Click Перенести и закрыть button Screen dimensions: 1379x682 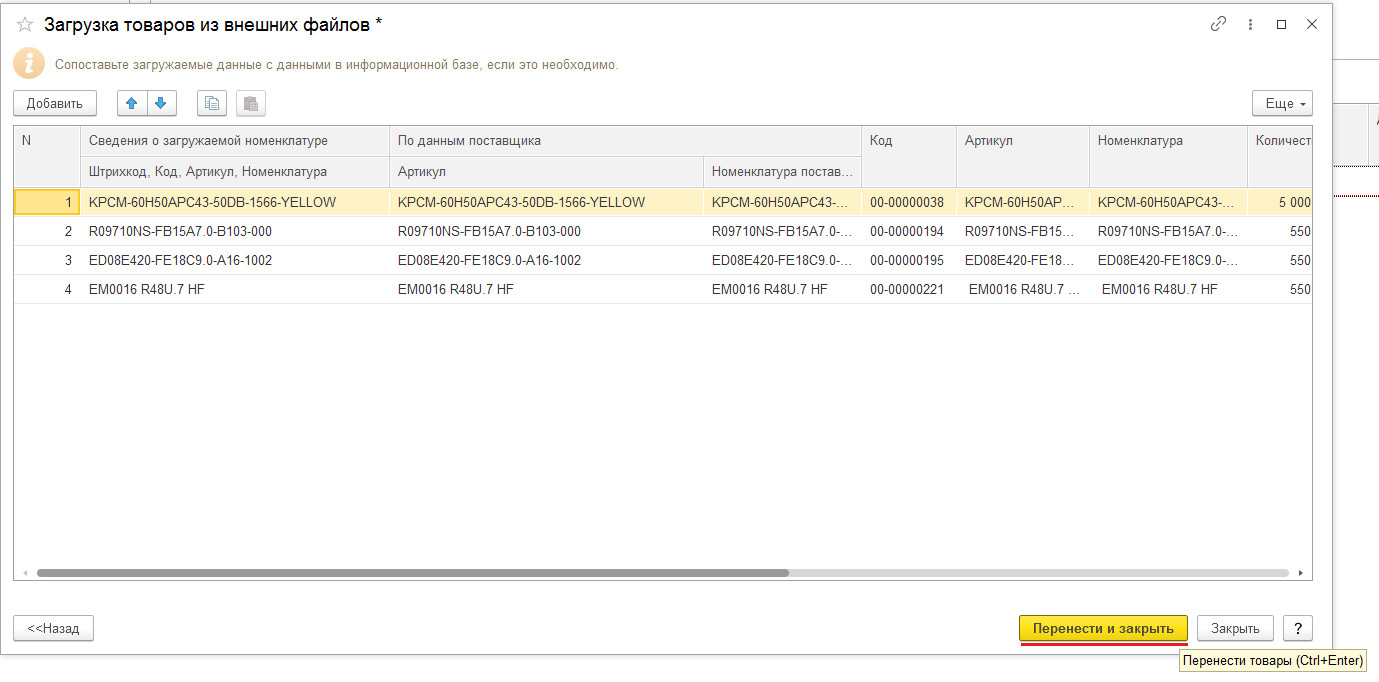[x=1102, y=628]
